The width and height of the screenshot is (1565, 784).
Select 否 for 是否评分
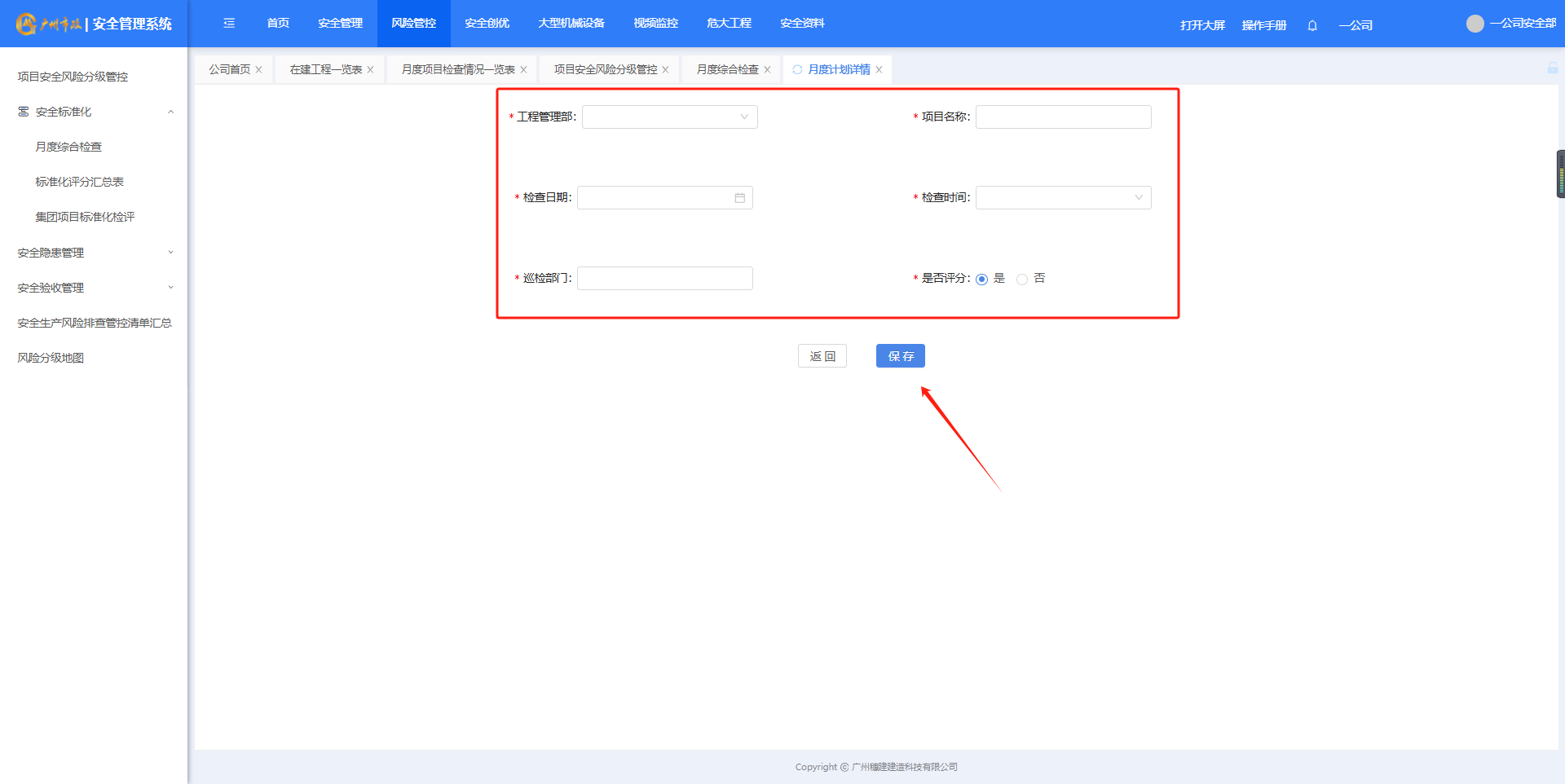[1022, 280]
